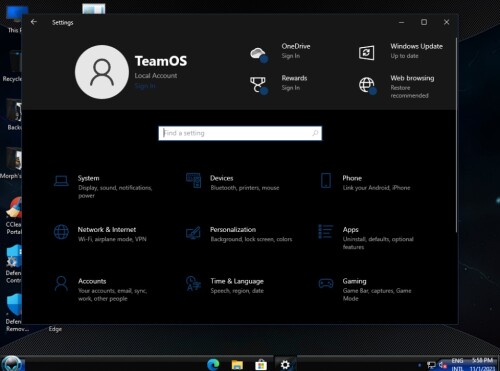Click the Settings gear taskbar icon
Image resolution: width=500 pixels, height=371 pixels.
point(285,365)
